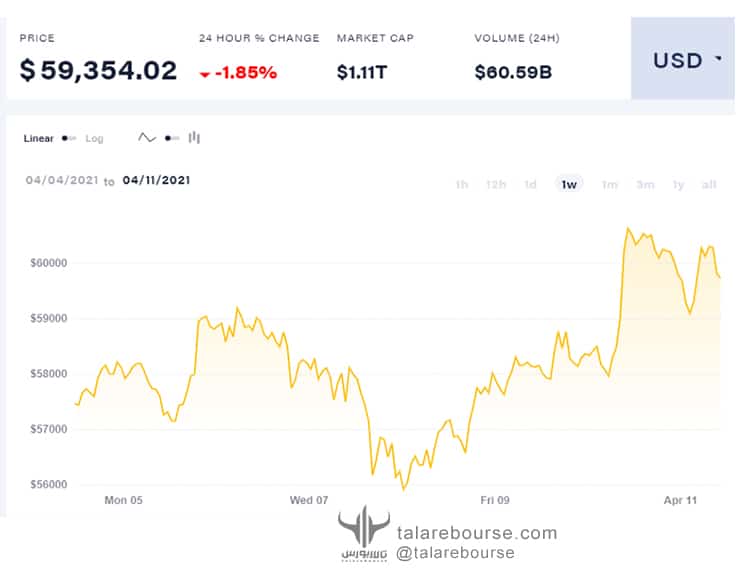The width and height of the screenshot is (750, 574).
Task: Open the USD currency dropdown
Action: point(683,58)
